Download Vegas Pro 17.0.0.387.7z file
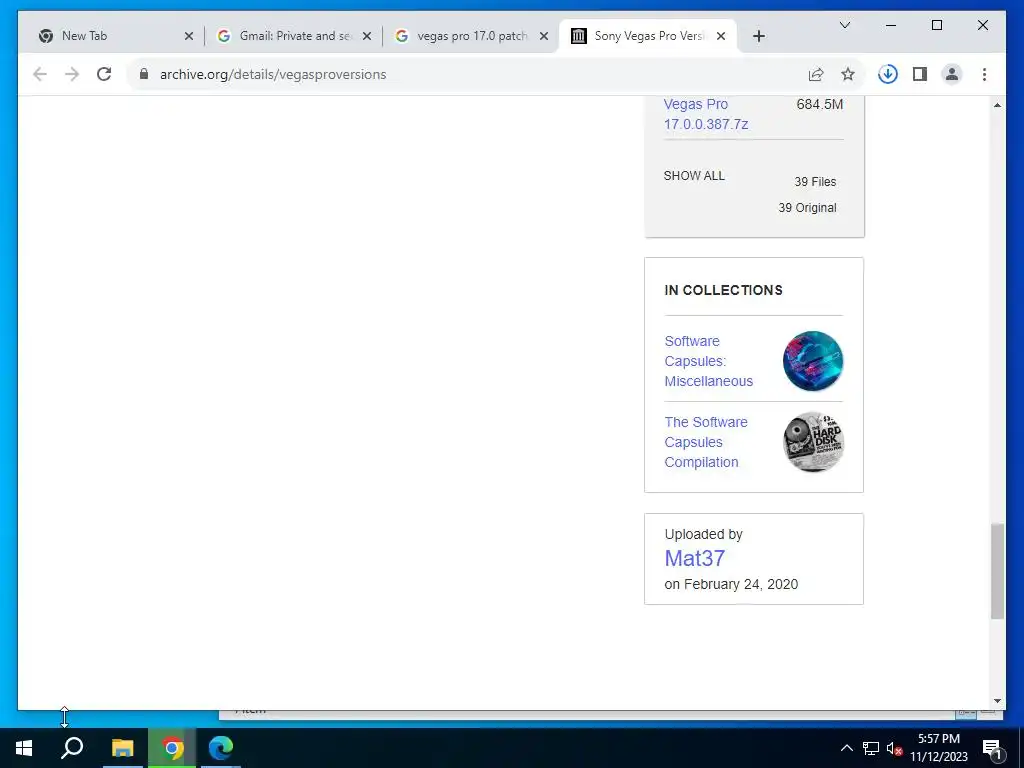Image resolution: width=1024 pixels, height=768 pixels. coord(706,114)
